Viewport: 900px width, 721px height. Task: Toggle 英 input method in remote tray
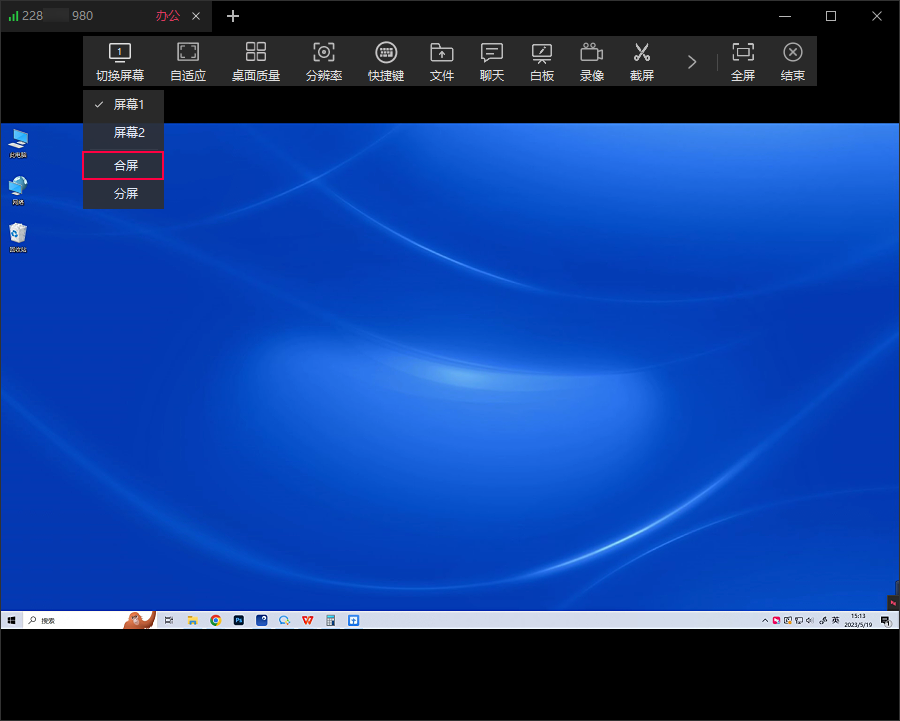pyautogui.click(x=836, y=621)
